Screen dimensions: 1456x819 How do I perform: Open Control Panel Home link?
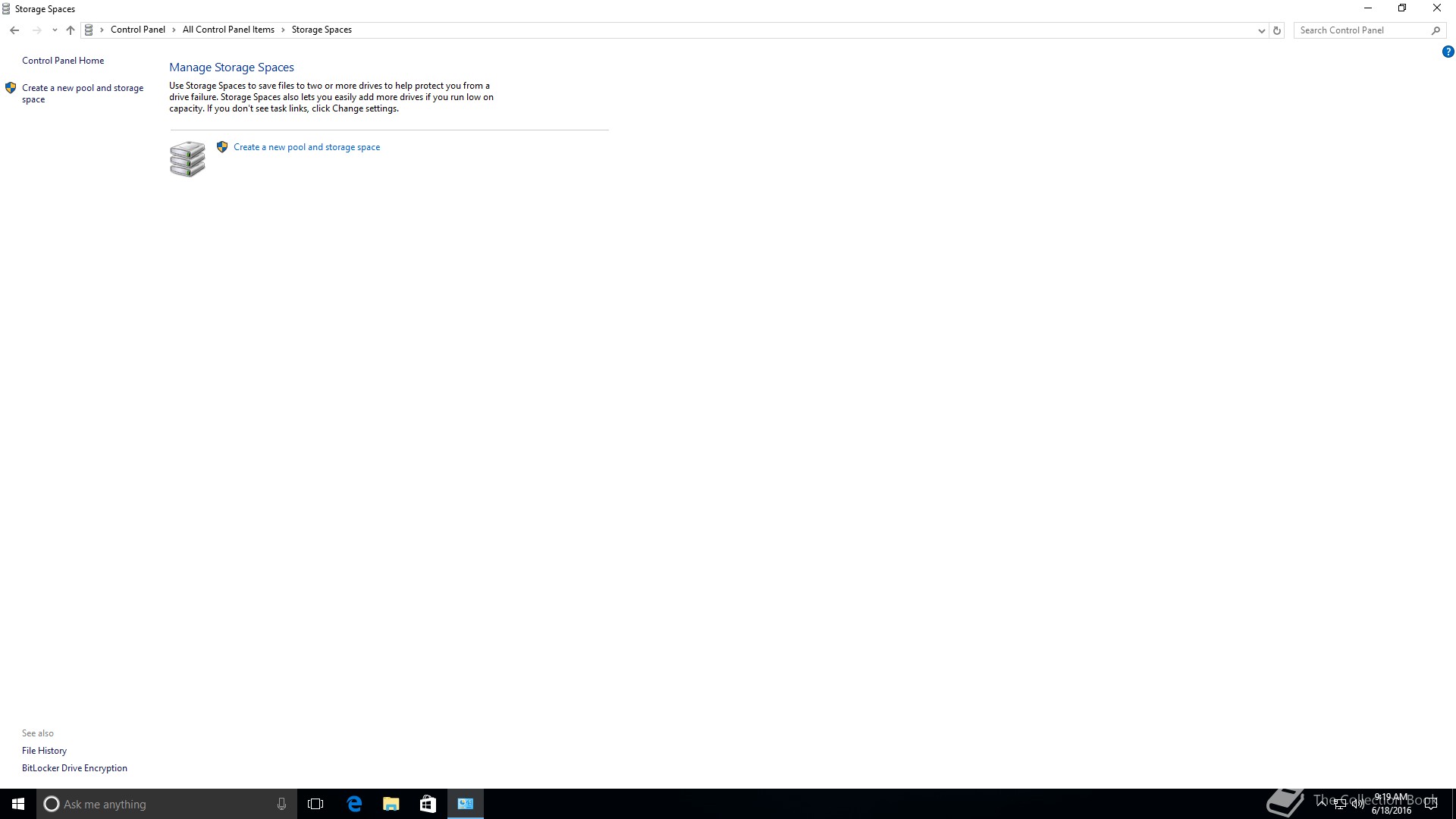click(x=63, y=61)
